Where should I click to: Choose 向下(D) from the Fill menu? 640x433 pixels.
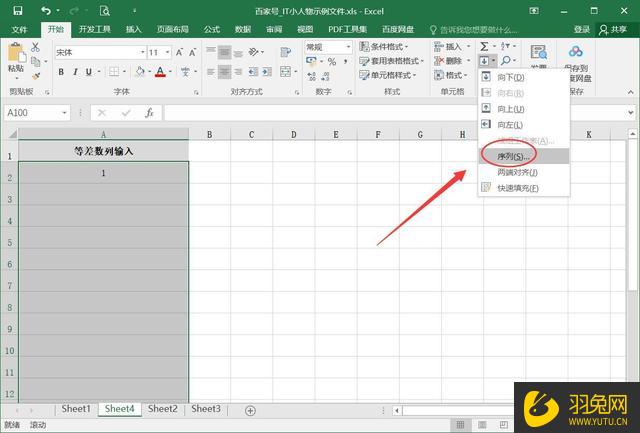(524, 77)
